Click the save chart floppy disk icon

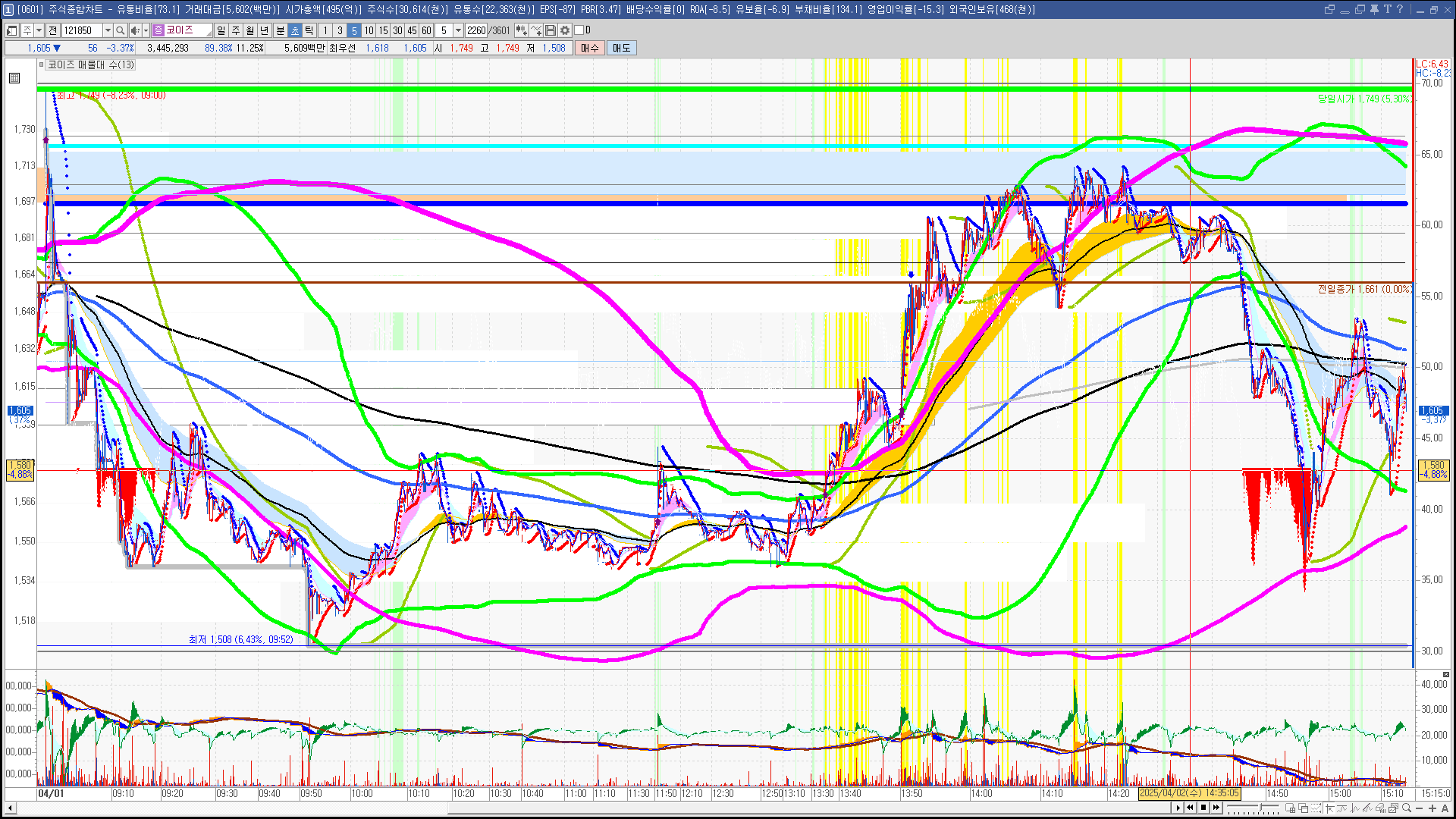click(x=551, y=30)
